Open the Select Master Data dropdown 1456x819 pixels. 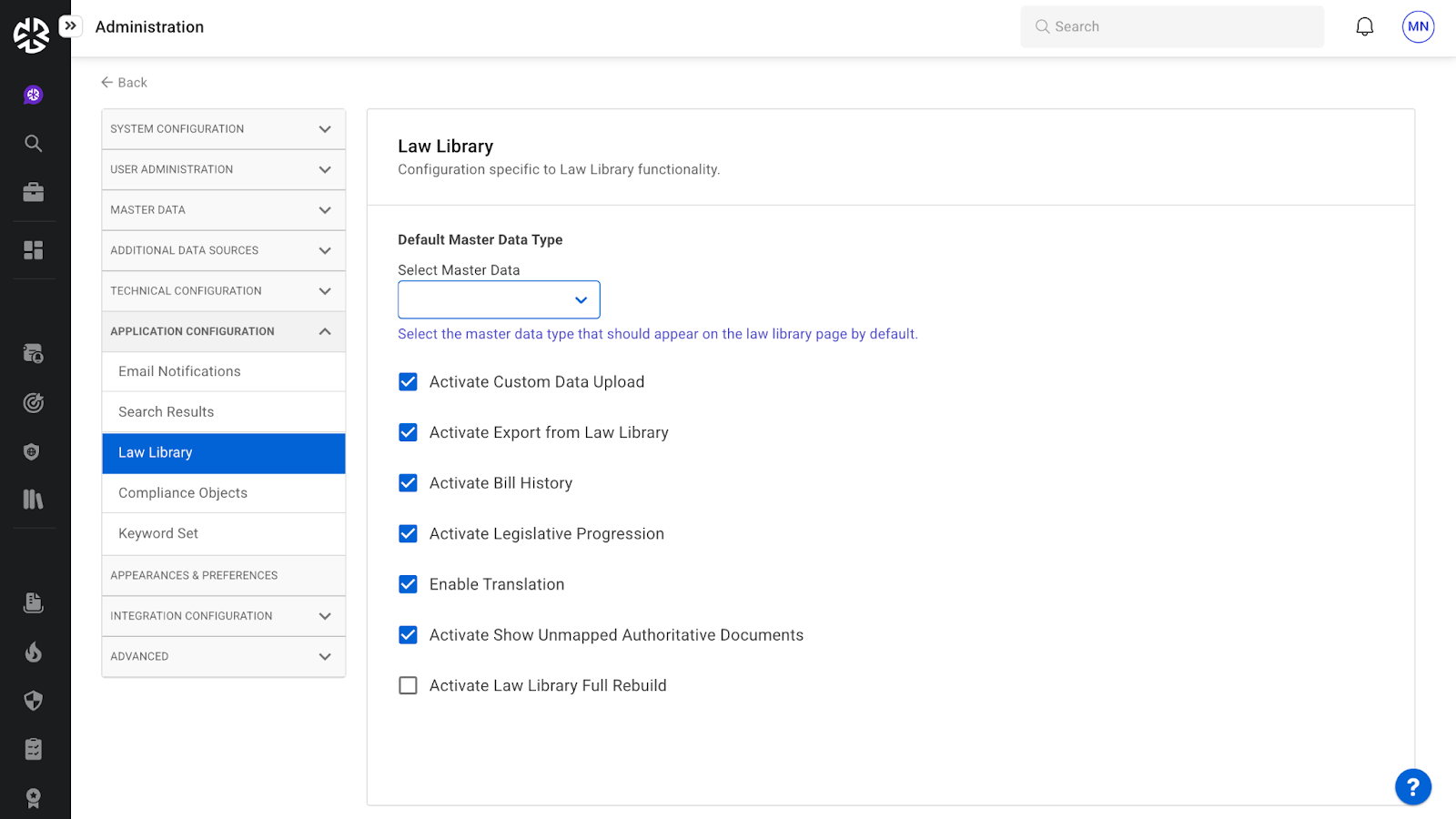pyautogui.click(x=499, y=300)
